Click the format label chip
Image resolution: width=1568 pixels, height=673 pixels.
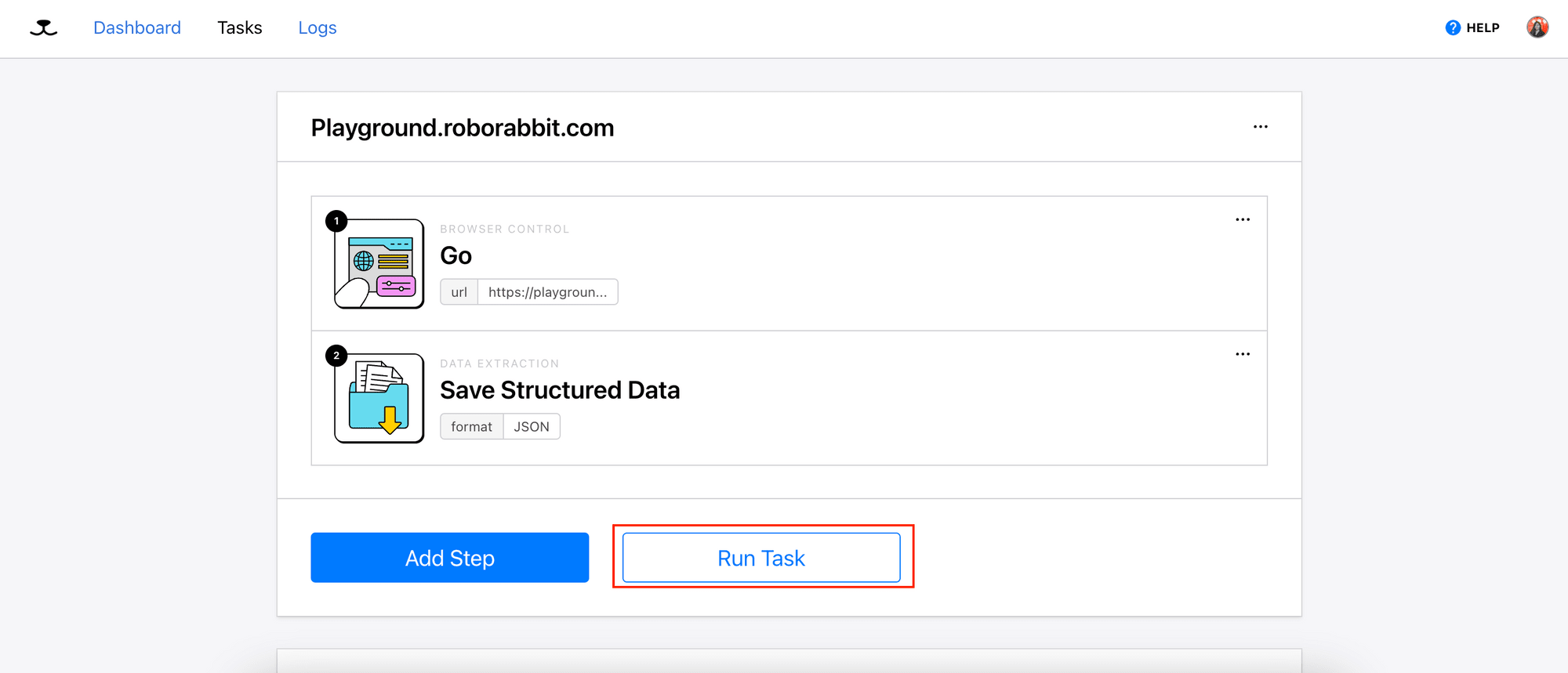(x=471, y=426)
